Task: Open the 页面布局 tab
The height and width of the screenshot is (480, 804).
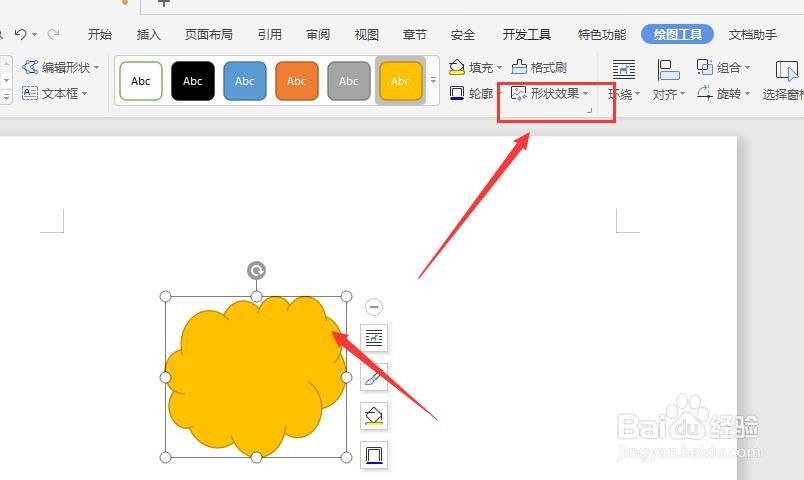Action: coord(209,34)
